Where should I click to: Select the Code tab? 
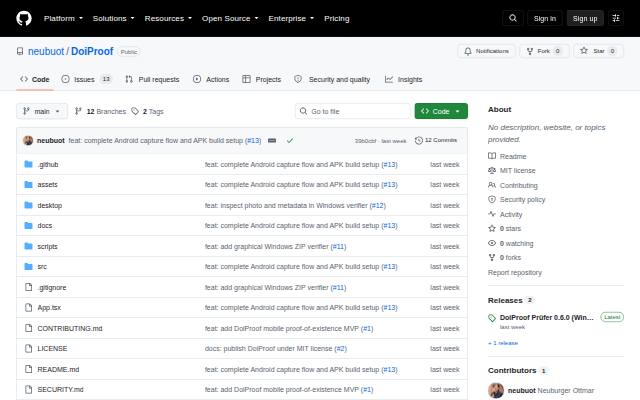[35, 79]
